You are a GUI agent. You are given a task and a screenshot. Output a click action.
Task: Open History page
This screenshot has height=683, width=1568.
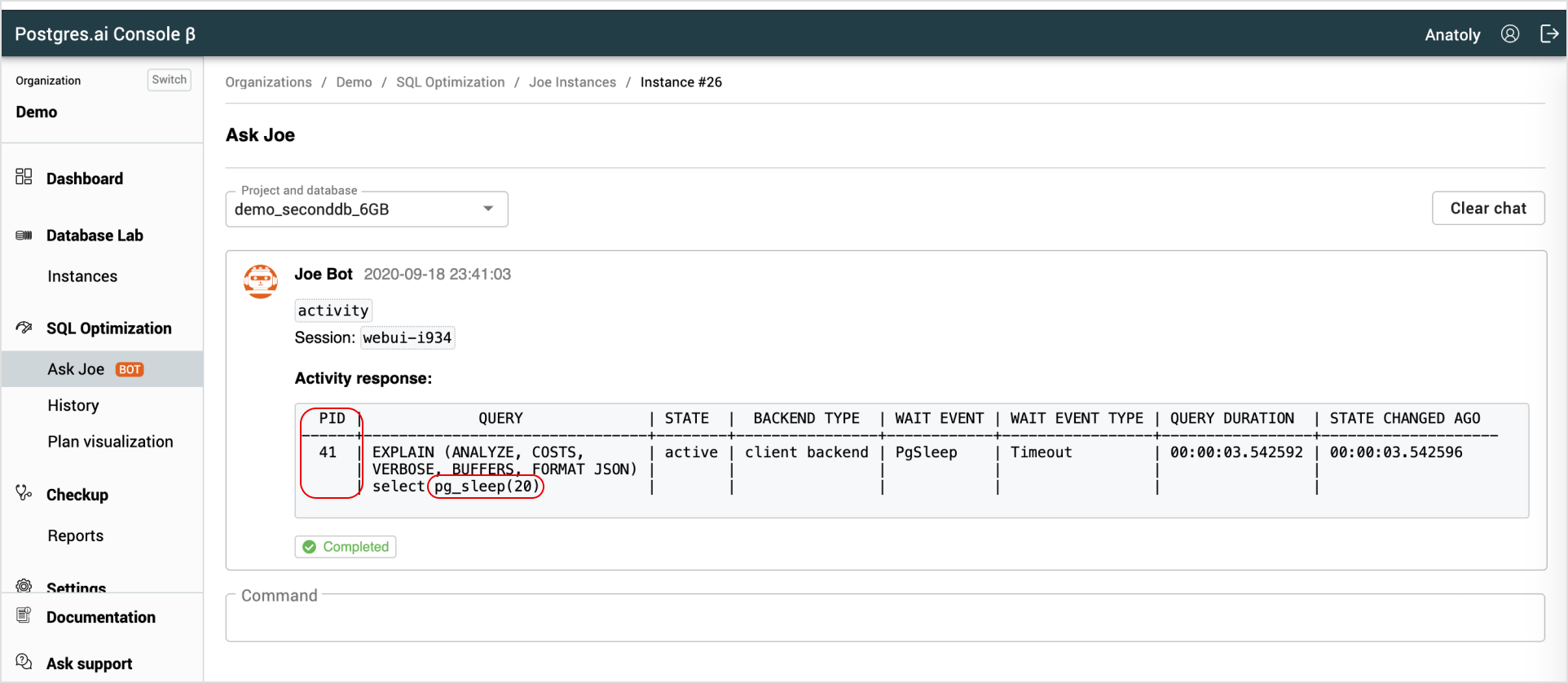coord(73,405)
